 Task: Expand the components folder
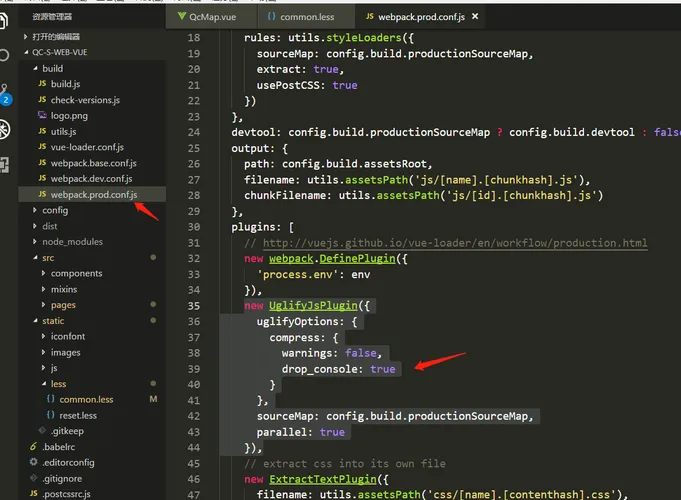(43, 273)
